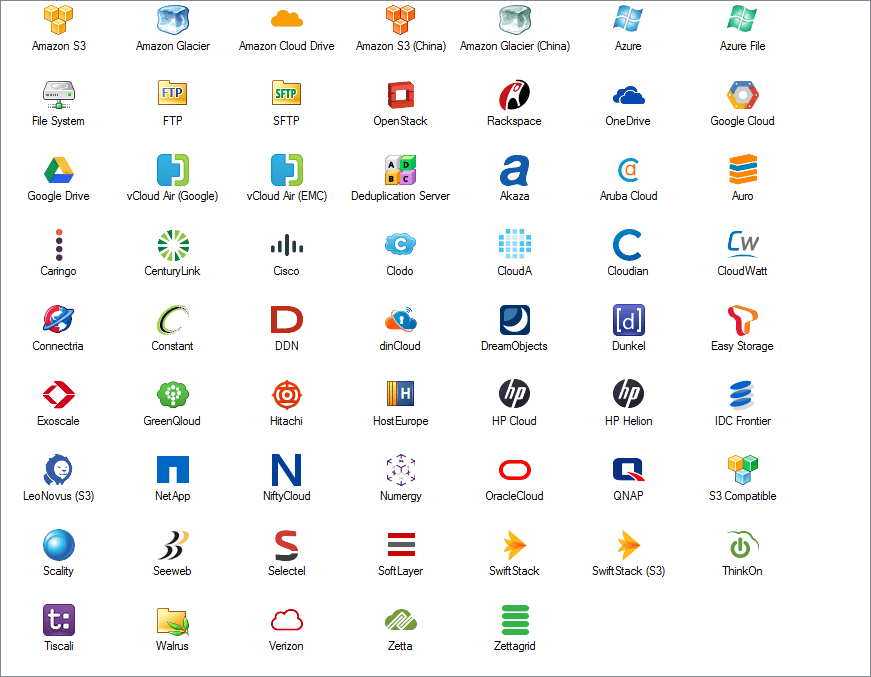Screen dimensions: 871x677
Task: Click the Seeweb icon
Action: click(173, 545)
